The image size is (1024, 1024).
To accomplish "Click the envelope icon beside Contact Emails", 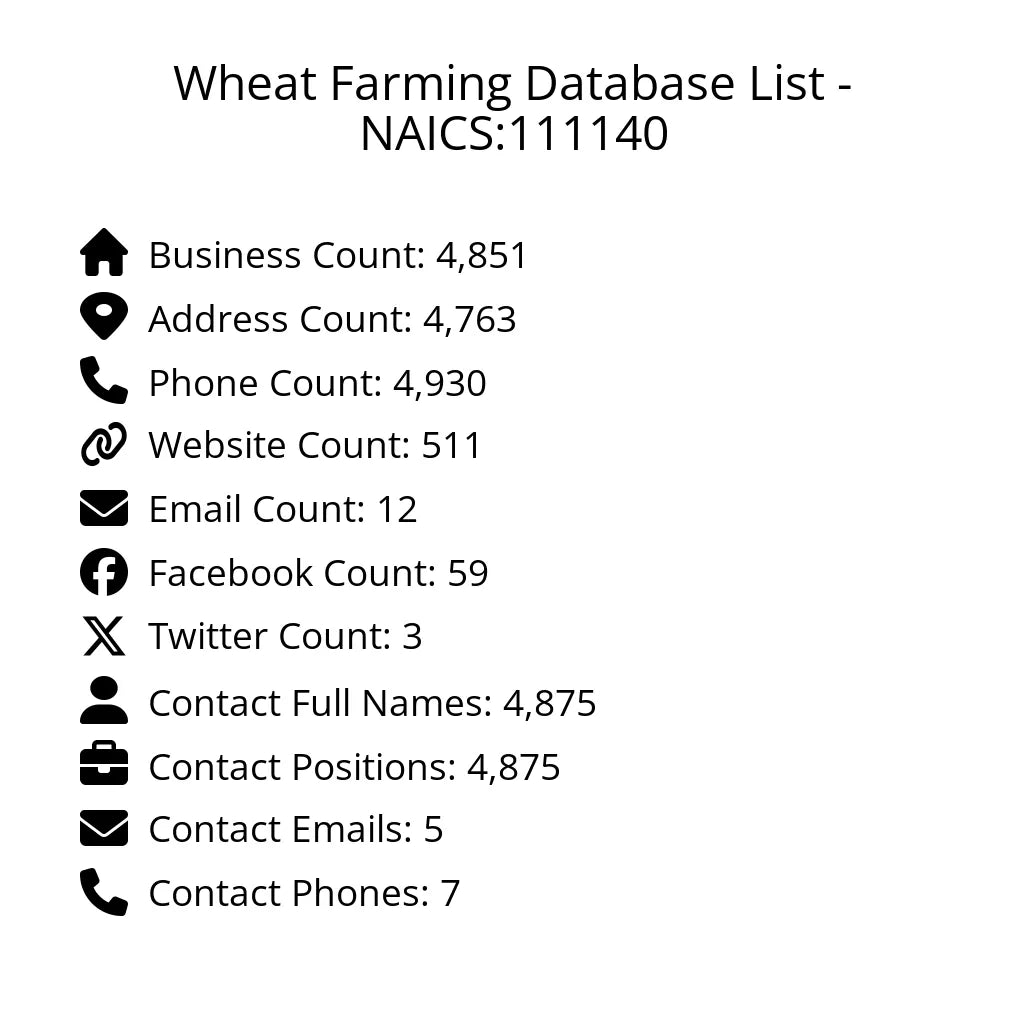I will tap(104, 829).
